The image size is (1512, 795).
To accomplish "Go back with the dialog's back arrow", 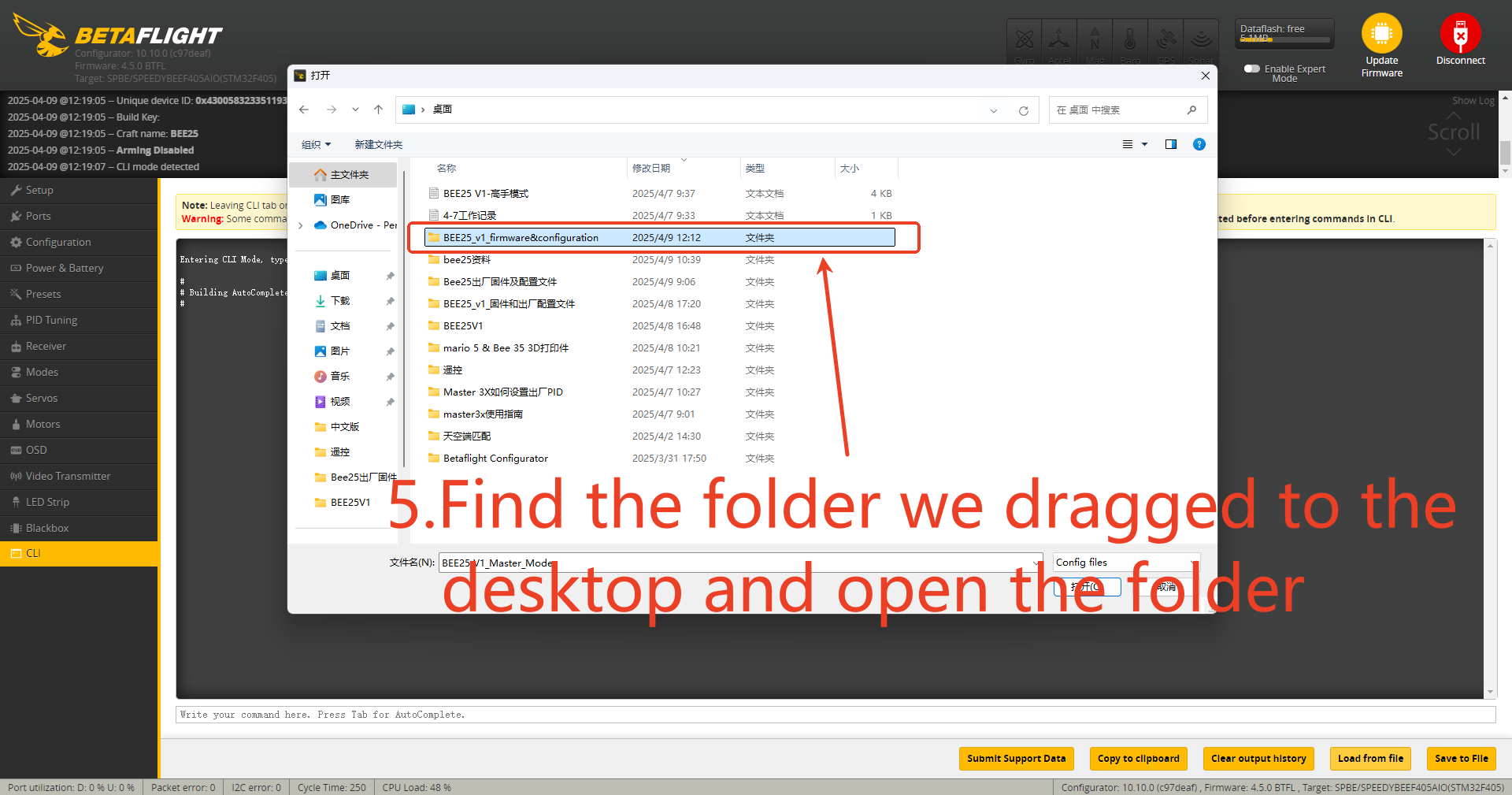I will (x=304, y=110).
